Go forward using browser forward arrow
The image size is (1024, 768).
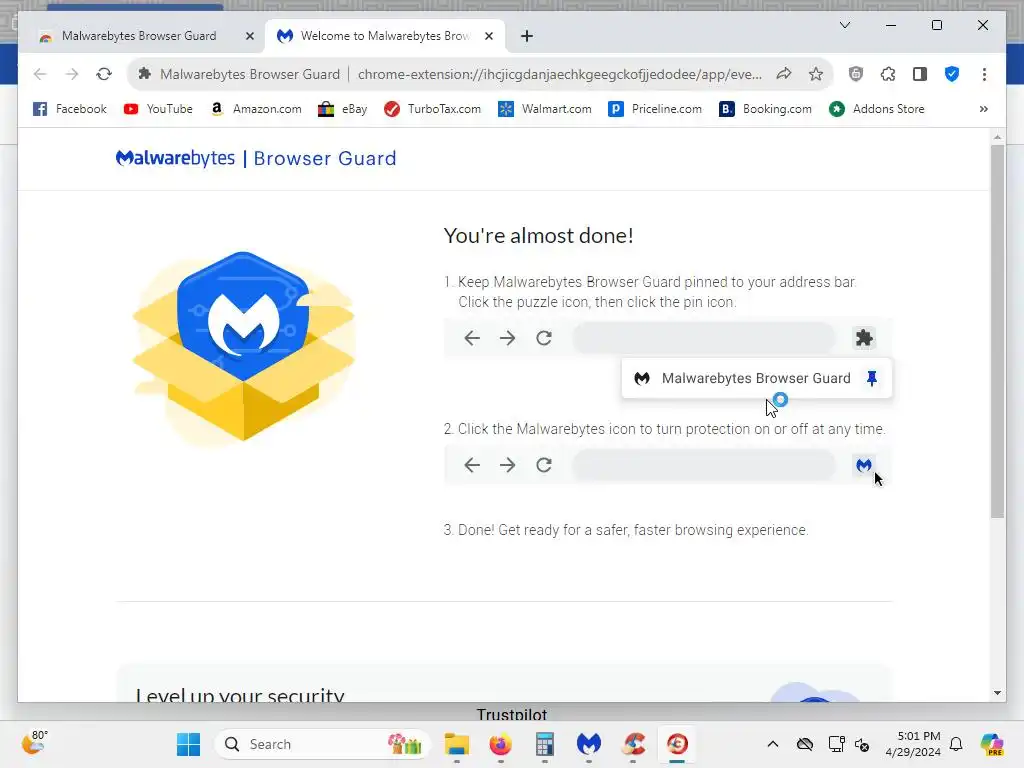tap(72, 74)
